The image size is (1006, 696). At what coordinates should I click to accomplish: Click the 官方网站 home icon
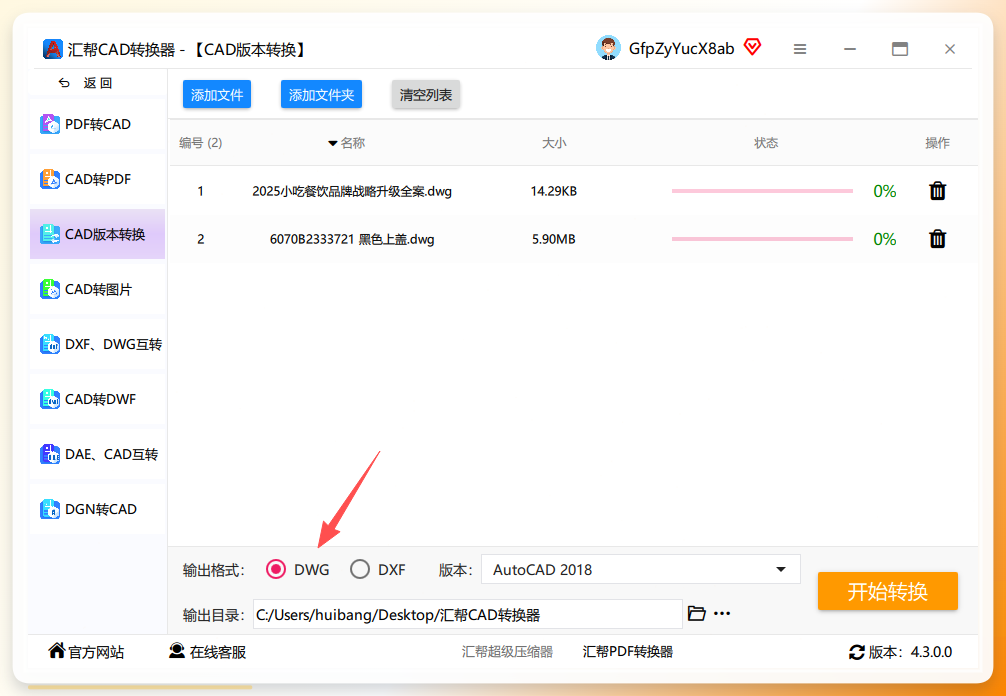point(56,651)
